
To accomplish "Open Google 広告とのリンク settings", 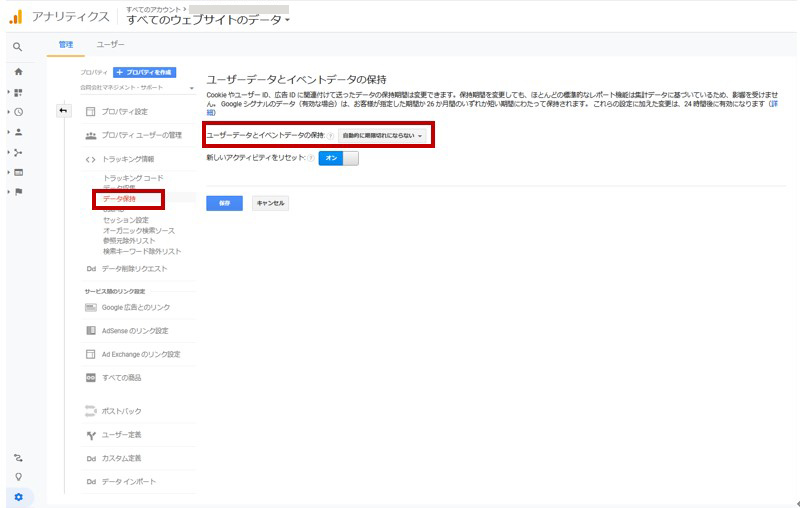I will click(135, 307).
